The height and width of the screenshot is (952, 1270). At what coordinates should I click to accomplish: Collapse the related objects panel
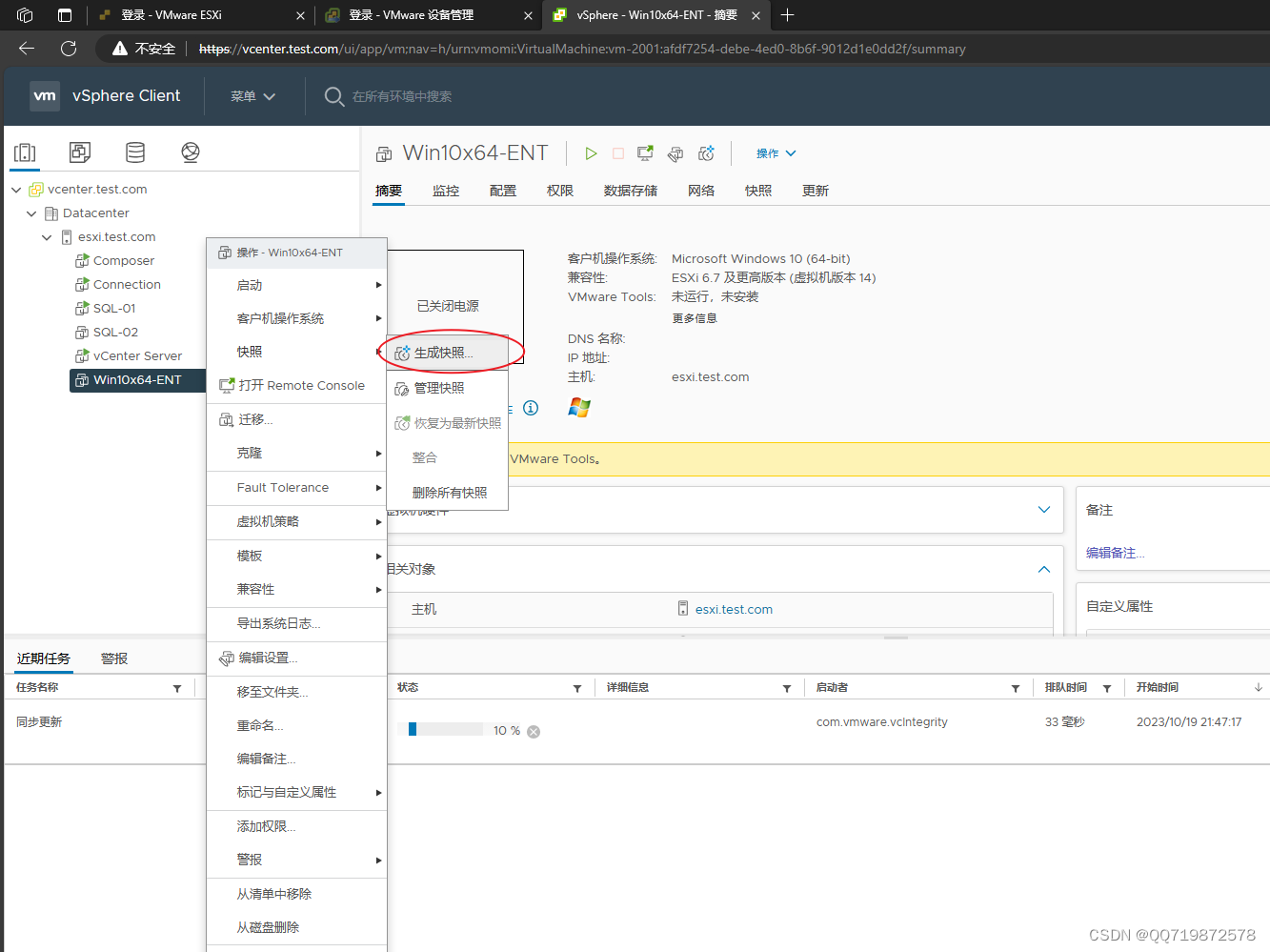point(1044,569)
